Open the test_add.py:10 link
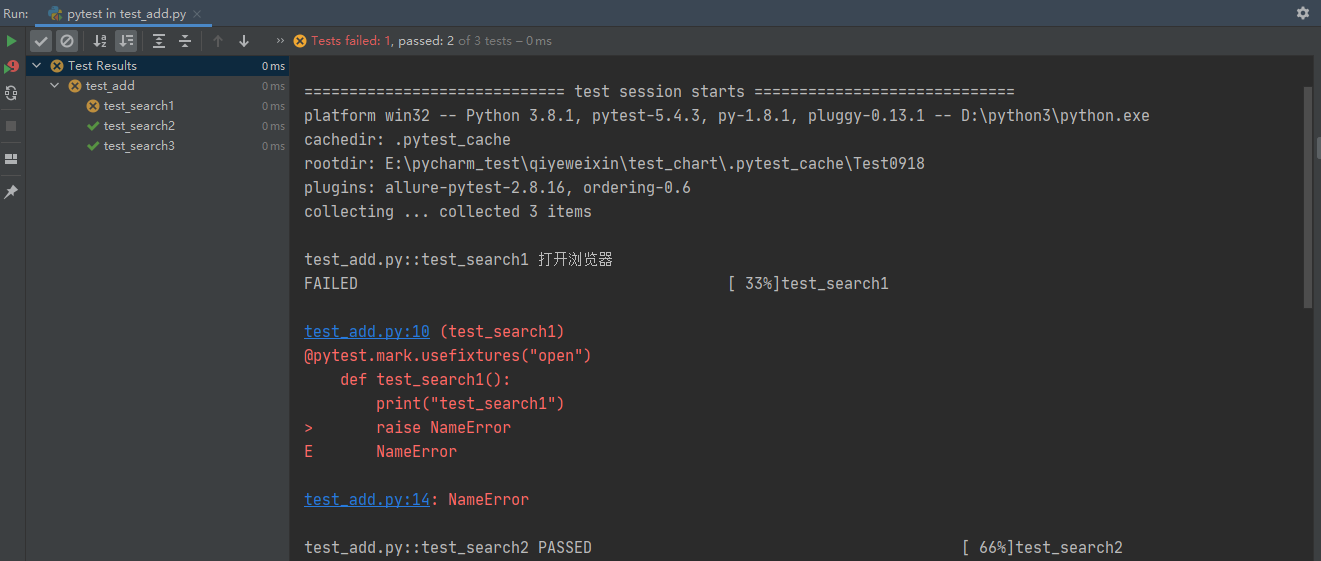1321x561 pixels. click(x=366, y=331)
